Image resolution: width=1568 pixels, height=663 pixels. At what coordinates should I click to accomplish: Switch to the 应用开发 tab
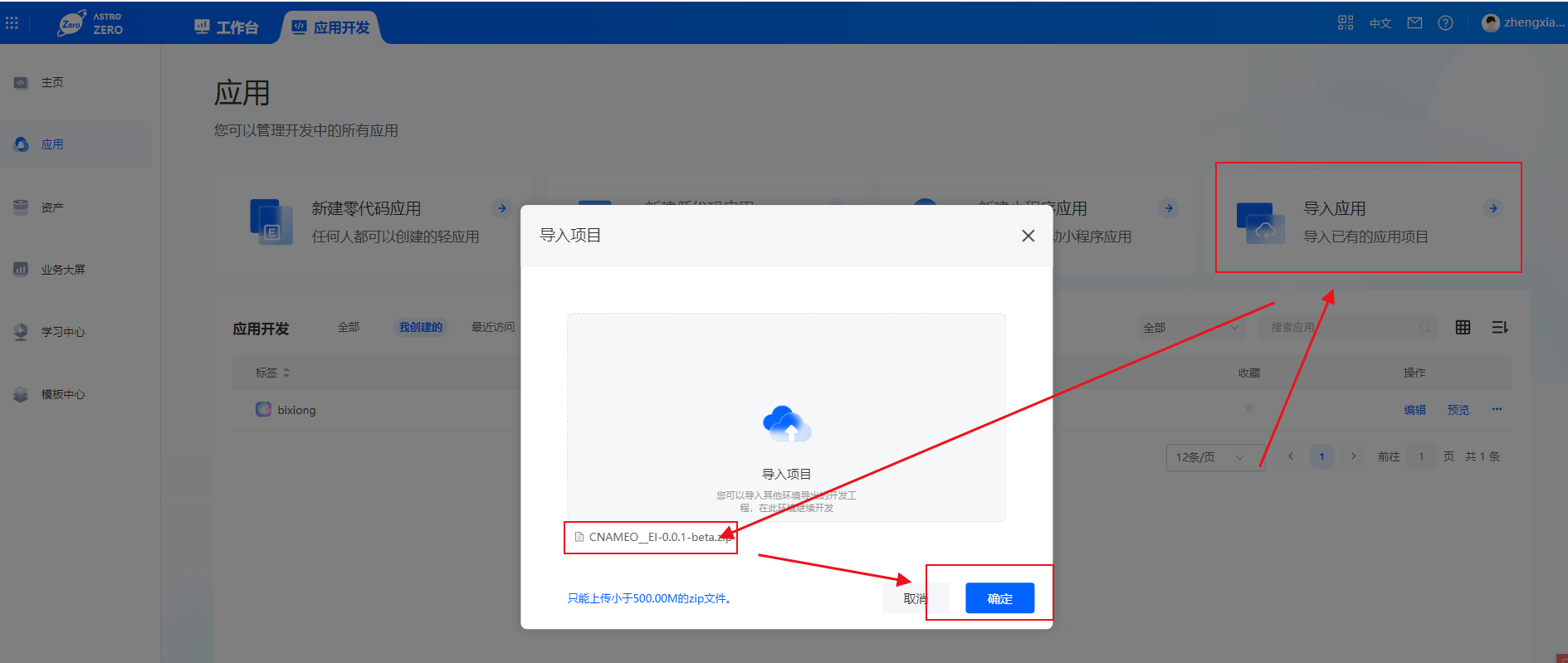(x=331, y=27)
